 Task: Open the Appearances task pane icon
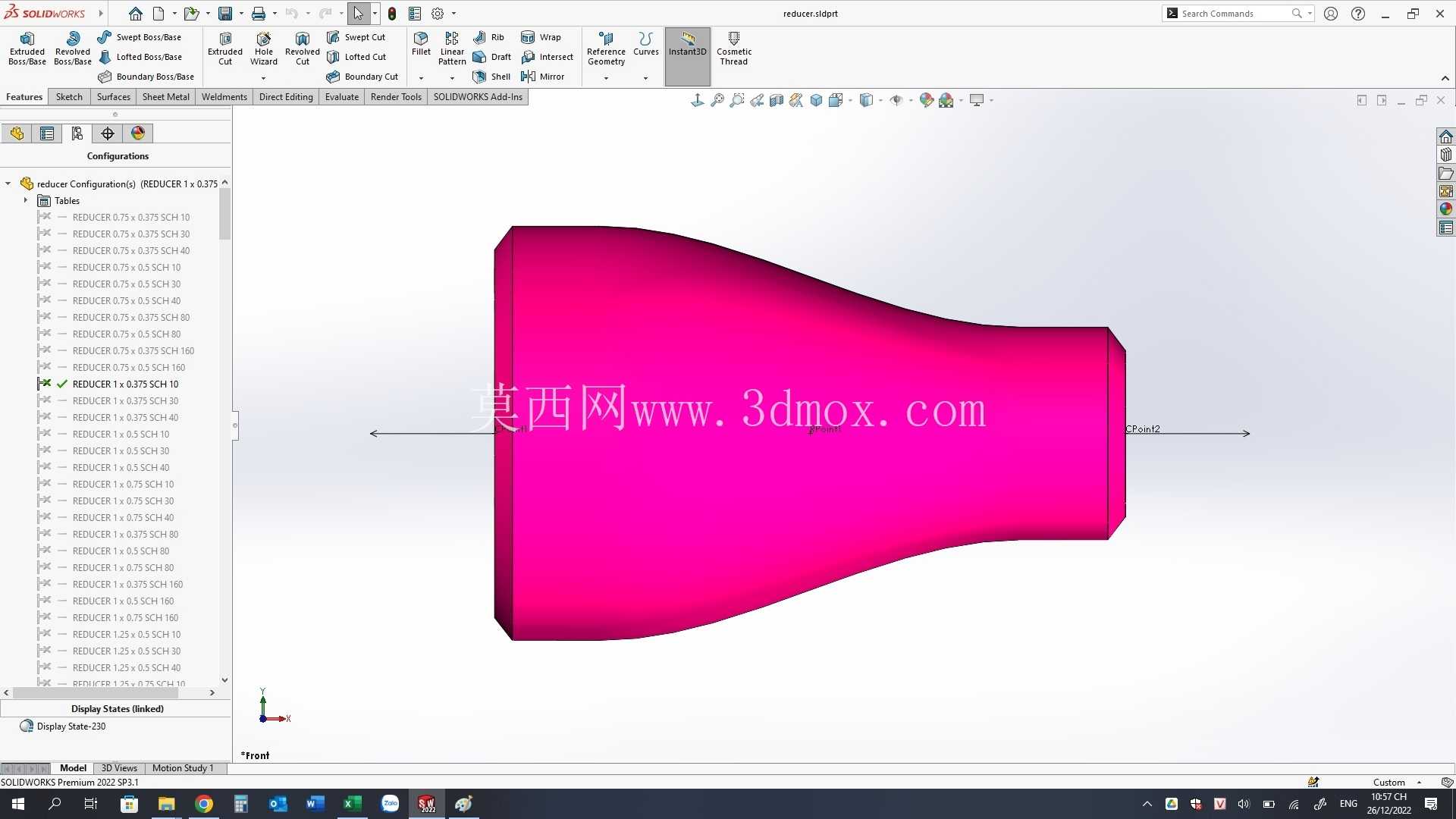1445,209
